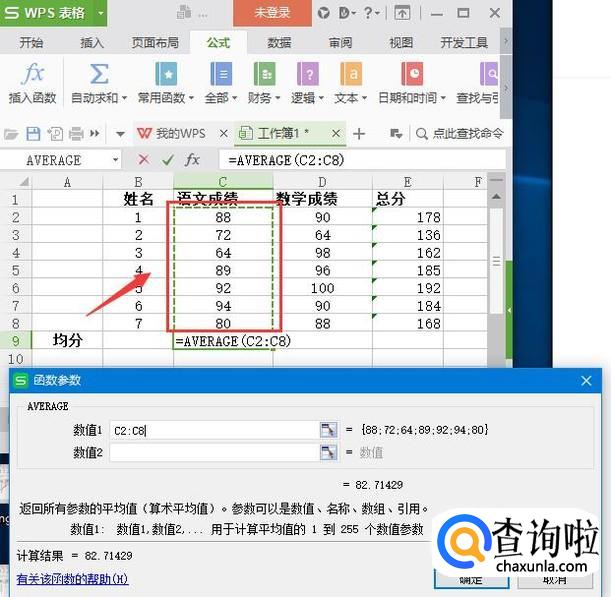The height and width of the screenshot is (597, 611).
Task: Switch to the 开始 ribbon tab
Action: tap(31, 42)
